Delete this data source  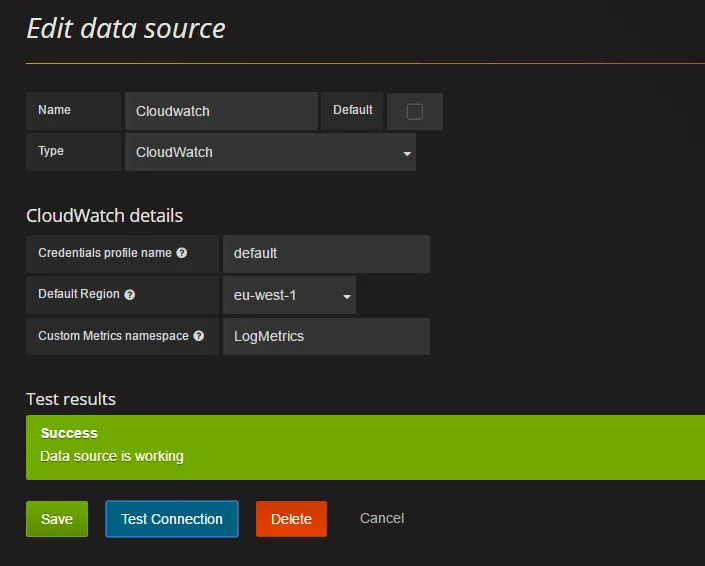click(x=291, y=519)
